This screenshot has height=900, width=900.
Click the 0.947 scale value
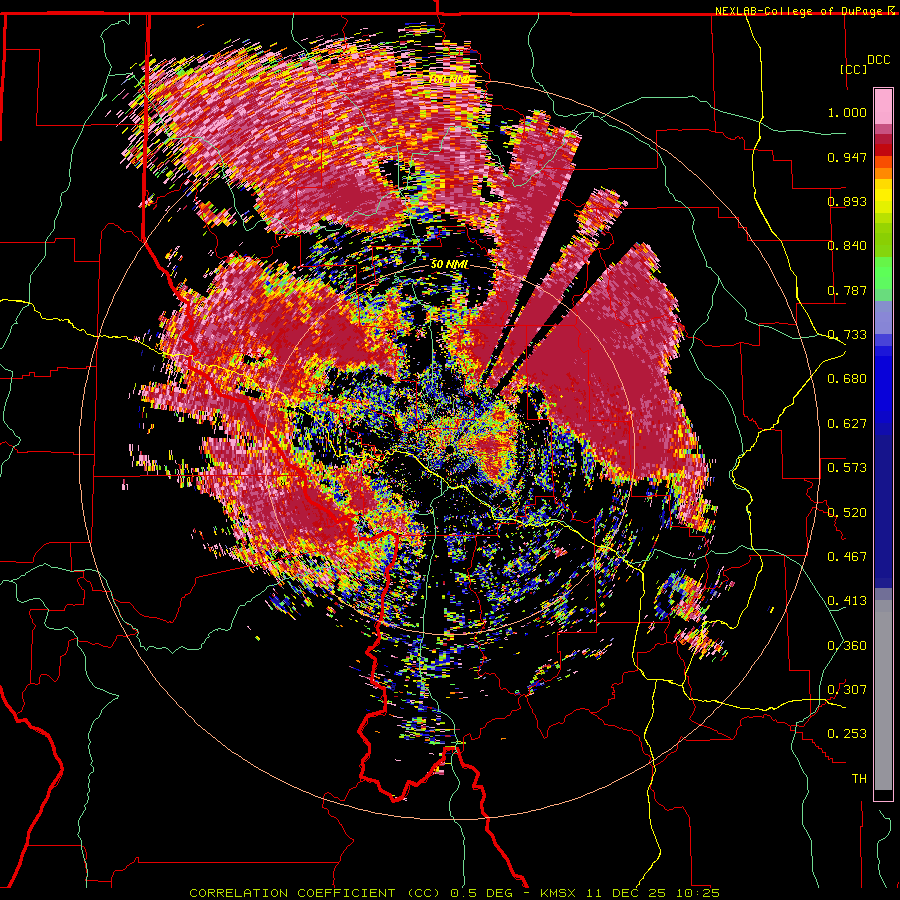point(847,157)
